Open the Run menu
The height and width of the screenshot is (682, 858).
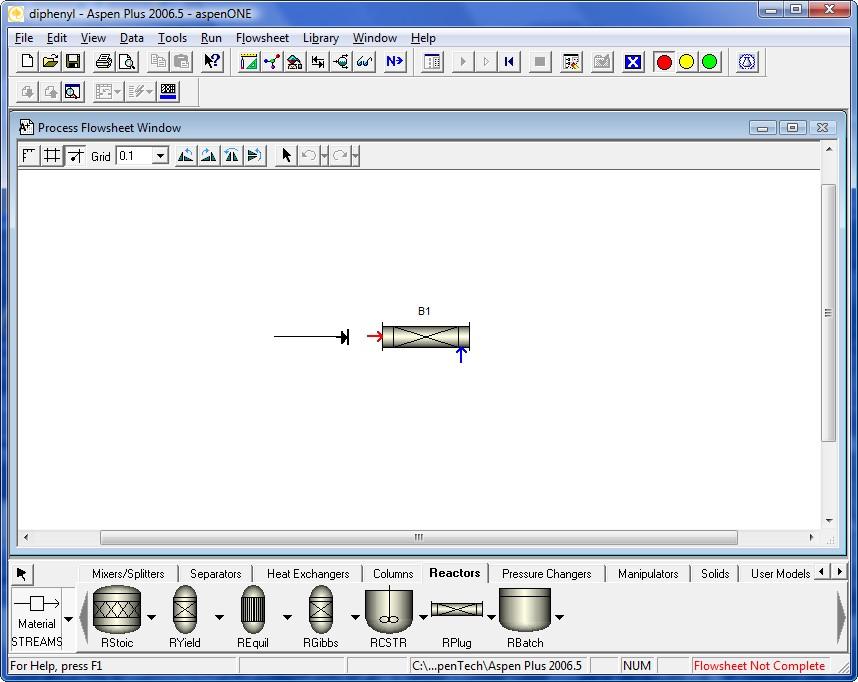coord(211,38)
